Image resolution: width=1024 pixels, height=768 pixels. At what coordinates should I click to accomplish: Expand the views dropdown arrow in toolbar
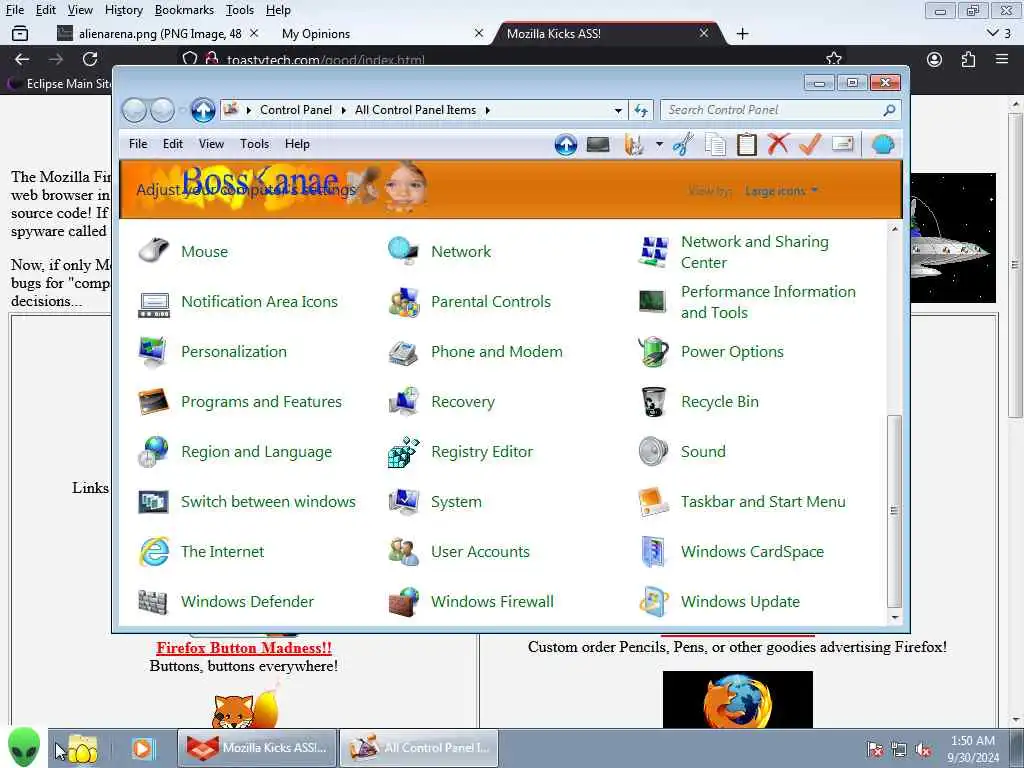tap(659, 144)
